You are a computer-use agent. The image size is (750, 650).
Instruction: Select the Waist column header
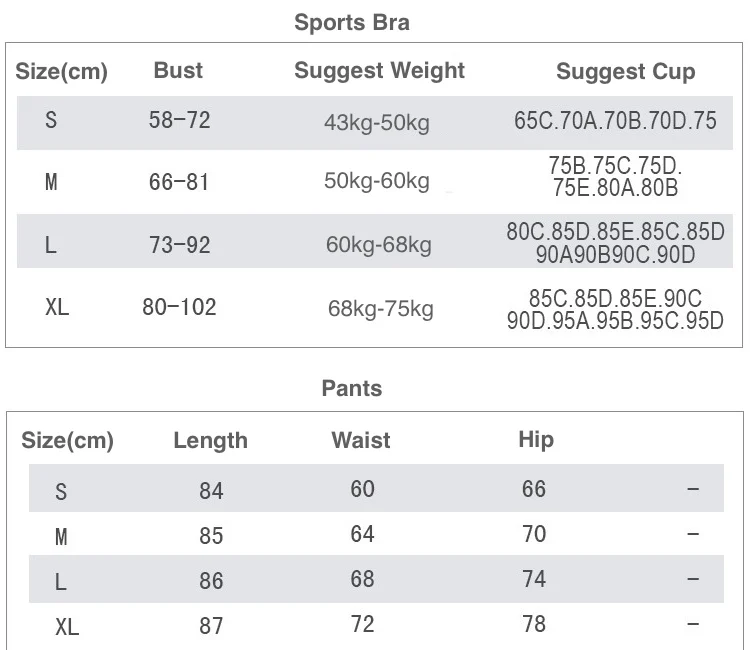tap(361, 440)
